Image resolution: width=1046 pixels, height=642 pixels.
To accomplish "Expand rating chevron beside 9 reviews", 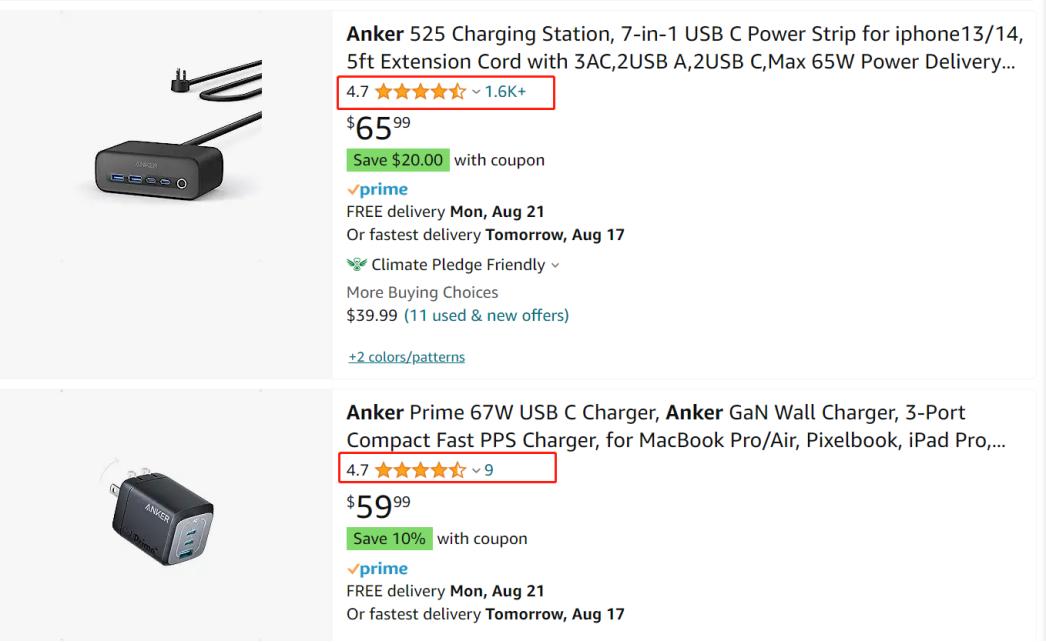I will click(476, 470).
